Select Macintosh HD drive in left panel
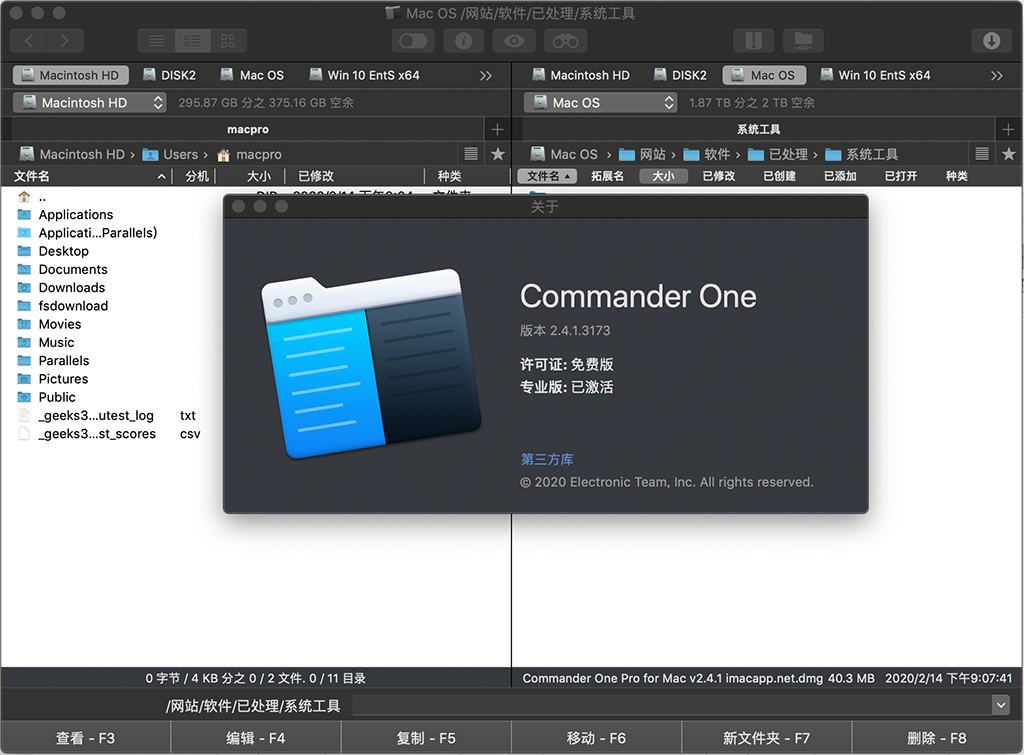 click(x=71, y=75)
